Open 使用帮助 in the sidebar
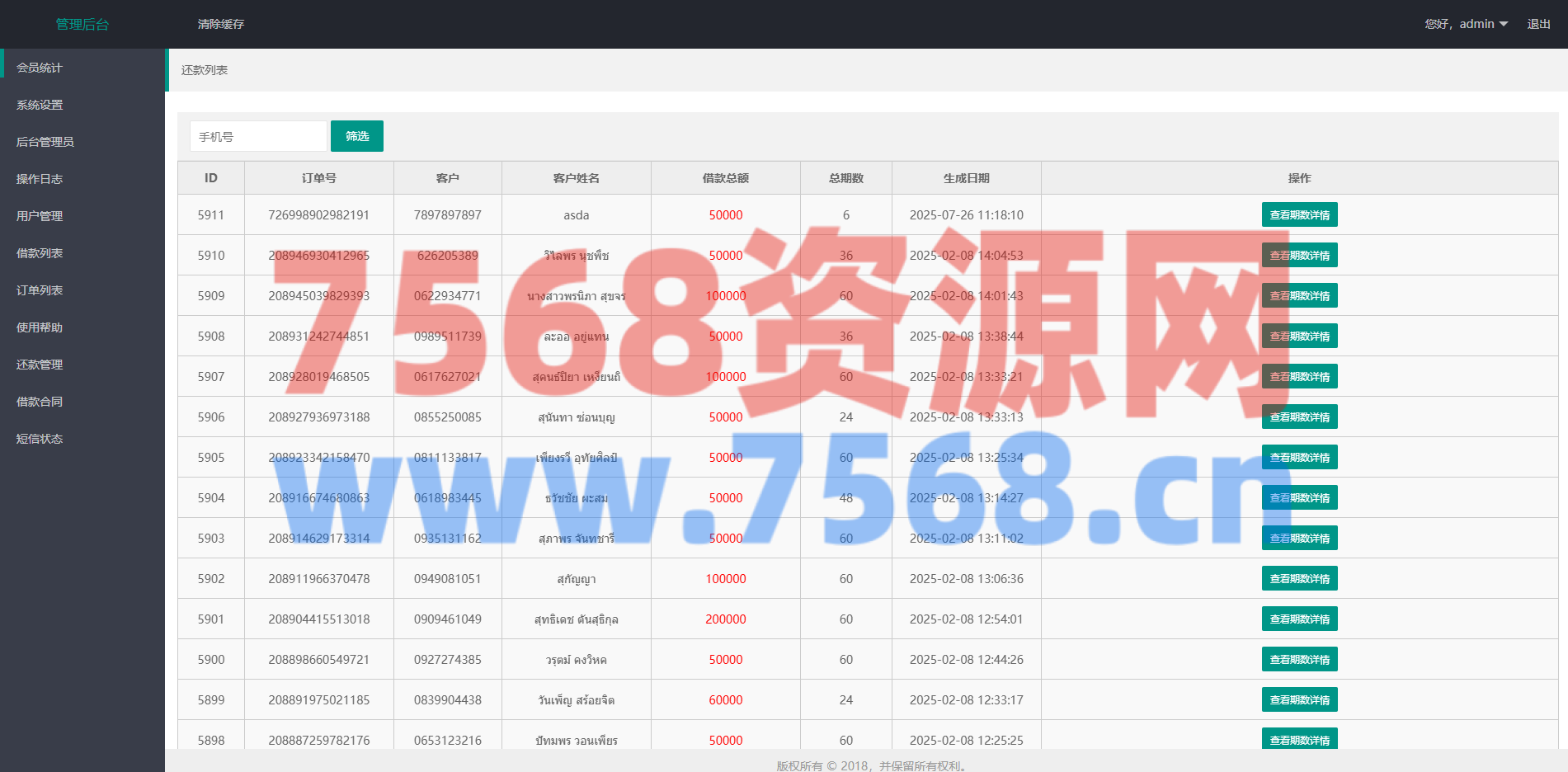Screen dimensions: 1568x772 [40, 327]
